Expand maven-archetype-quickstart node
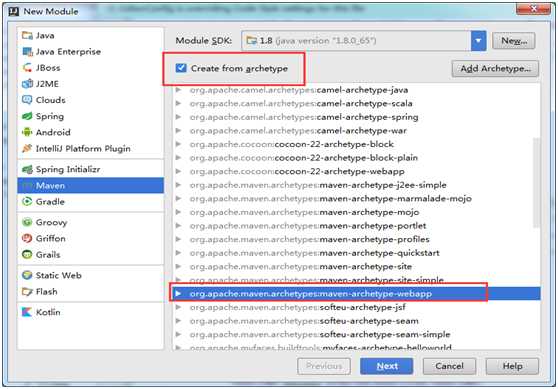The height and width of the screenshot is (389, 558). (x=179, y=253)
